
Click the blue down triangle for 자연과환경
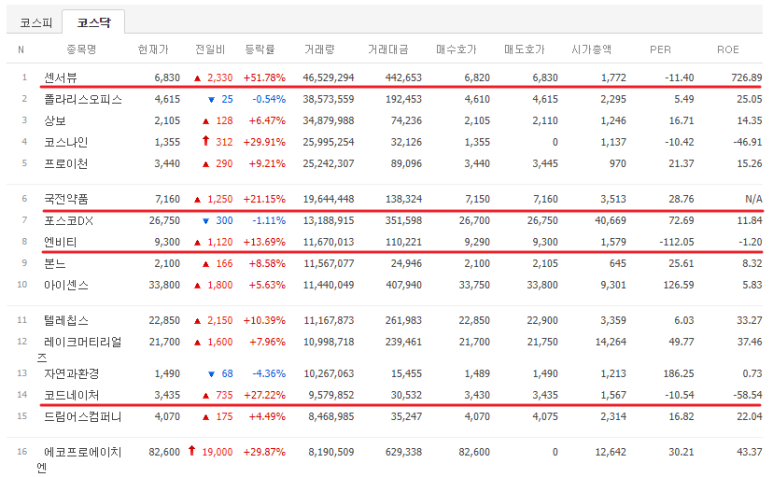[x=211, y=374]
